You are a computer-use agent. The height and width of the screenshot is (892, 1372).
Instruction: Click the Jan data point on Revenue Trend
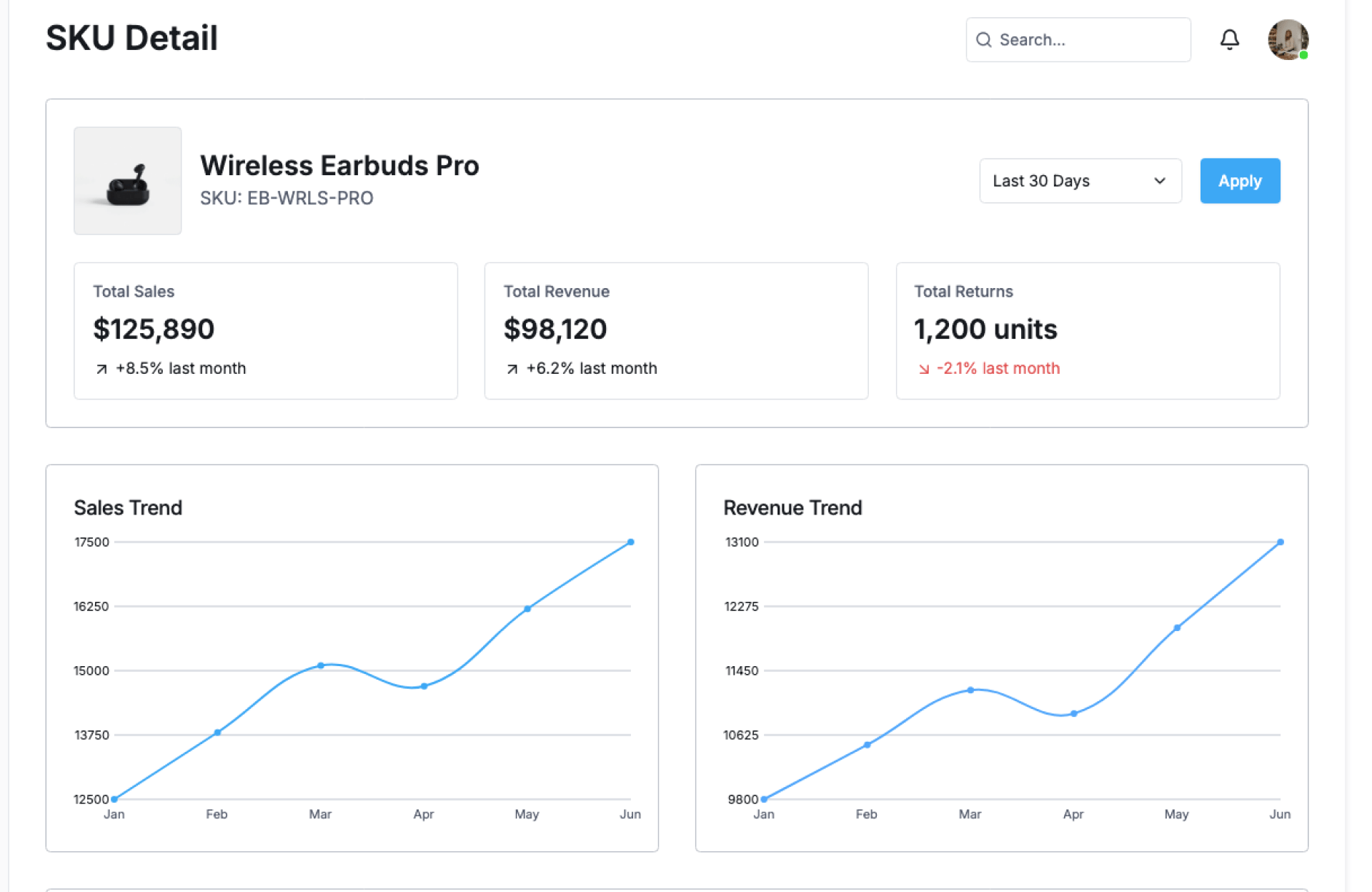click(x=764, y=799)
